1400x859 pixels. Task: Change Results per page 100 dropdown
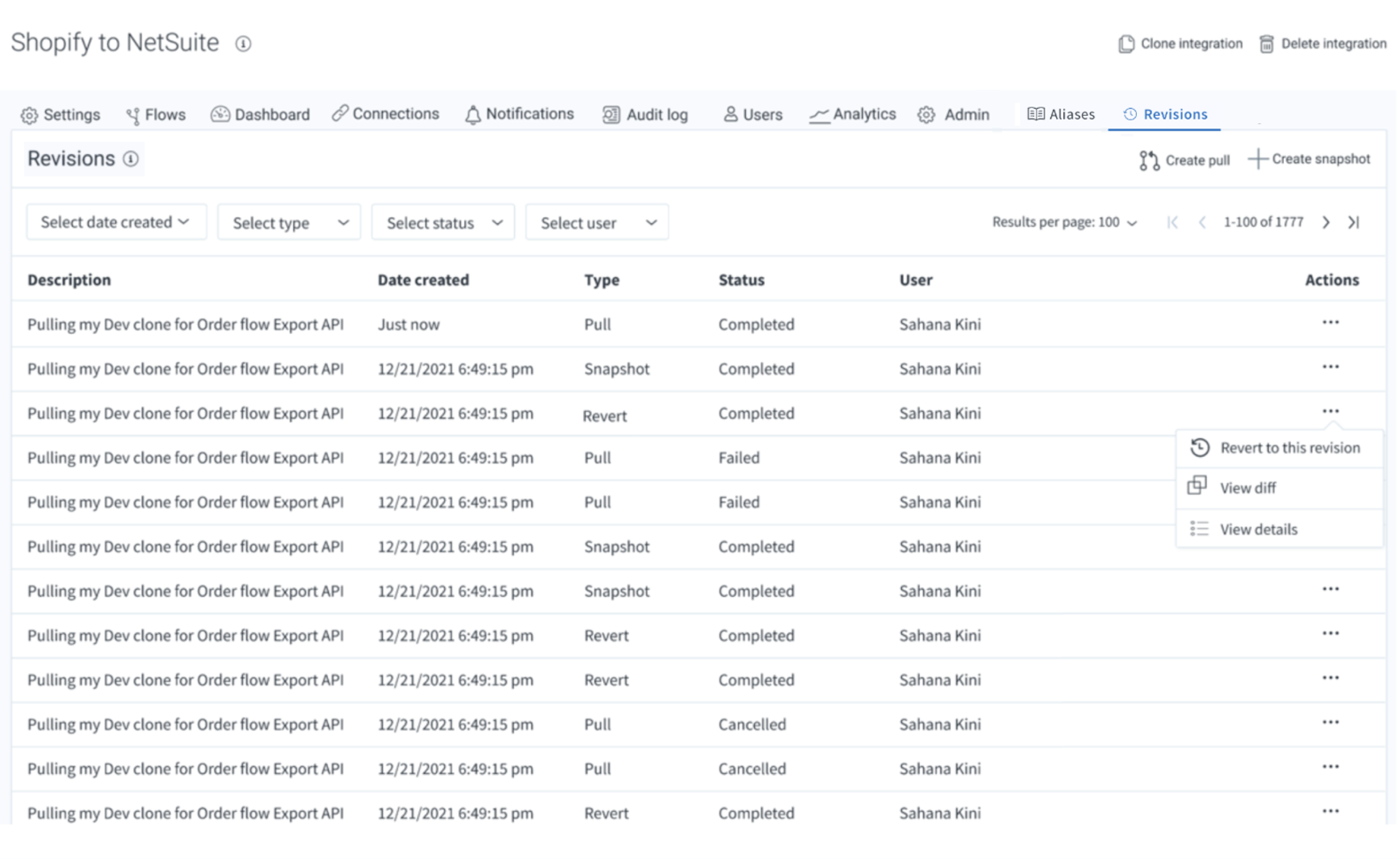pyautogui.click(x=1064, y=222)
